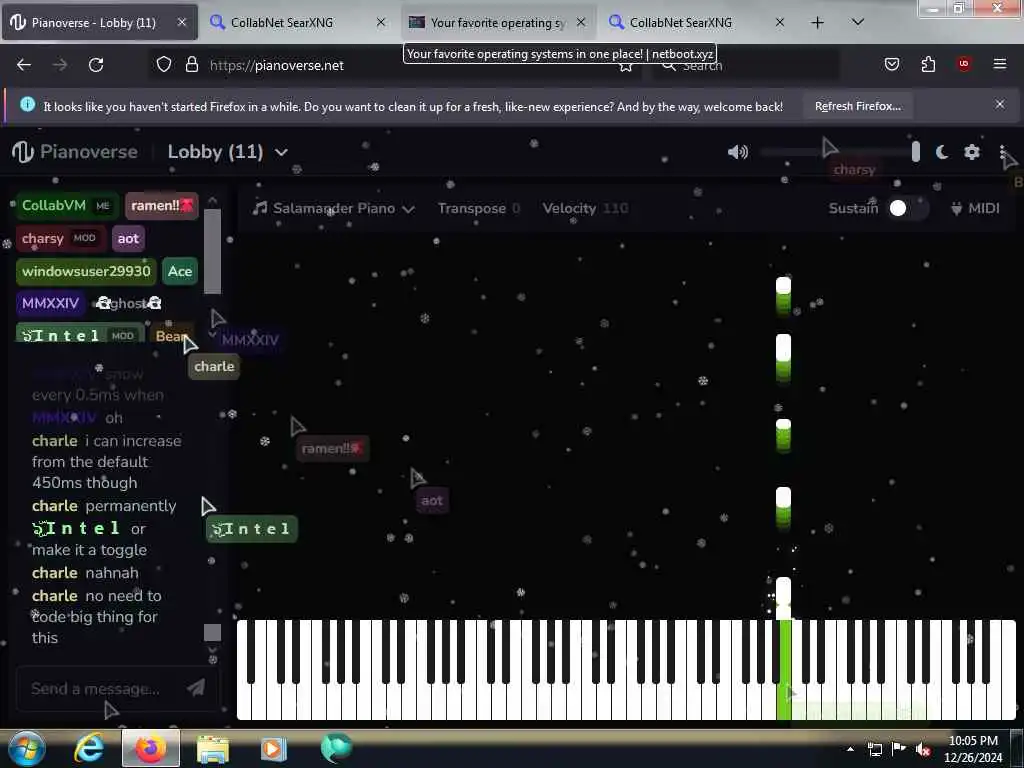
Task: Show hidden tray icons arrow
Action: (850, 749)
